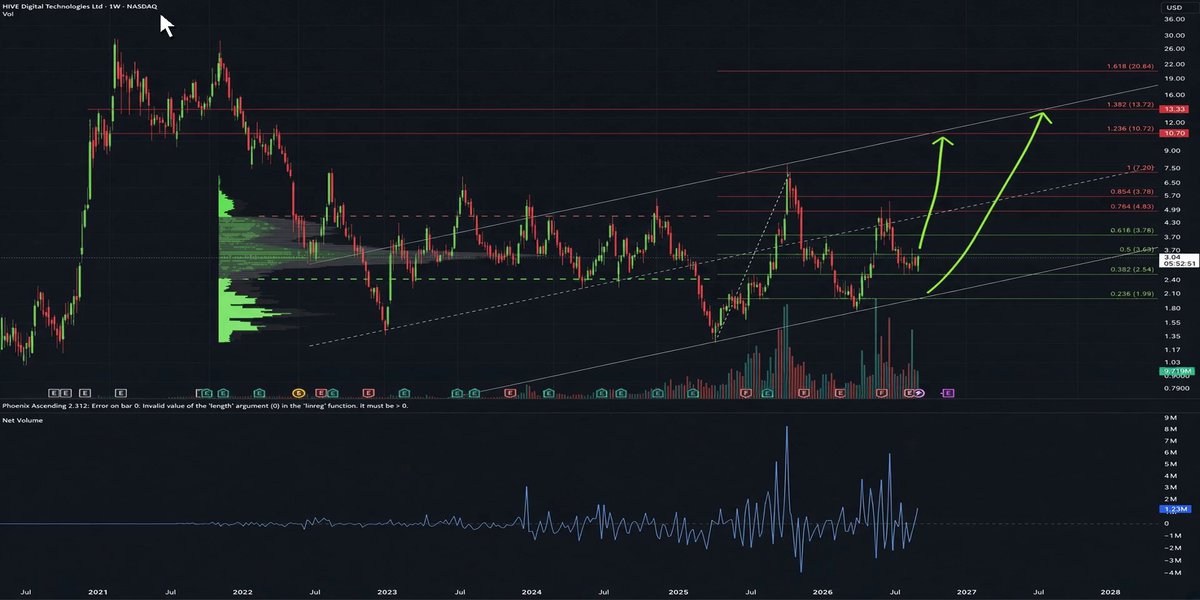Select the 1.236 (10.72) Fibonacci level label

(1132, 128)
